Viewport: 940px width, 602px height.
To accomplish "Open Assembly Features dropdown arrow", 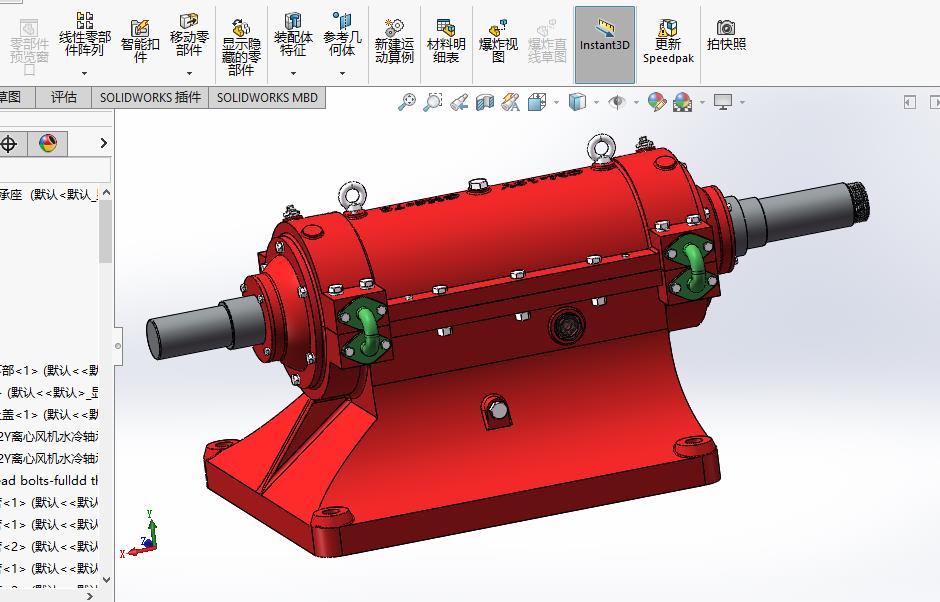I will click(x=293, y=73).
